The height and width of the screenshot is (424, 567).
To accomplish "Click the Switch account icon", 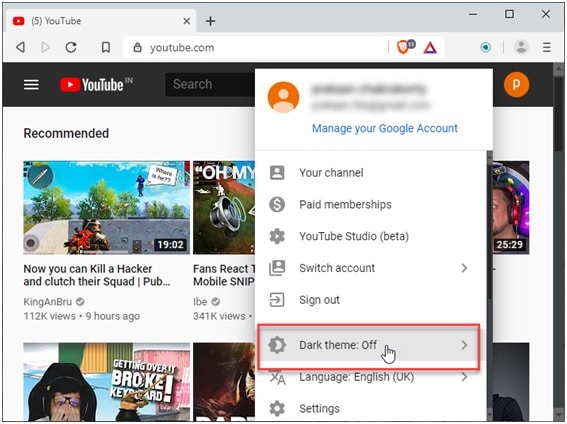I will tap(277, 268).
